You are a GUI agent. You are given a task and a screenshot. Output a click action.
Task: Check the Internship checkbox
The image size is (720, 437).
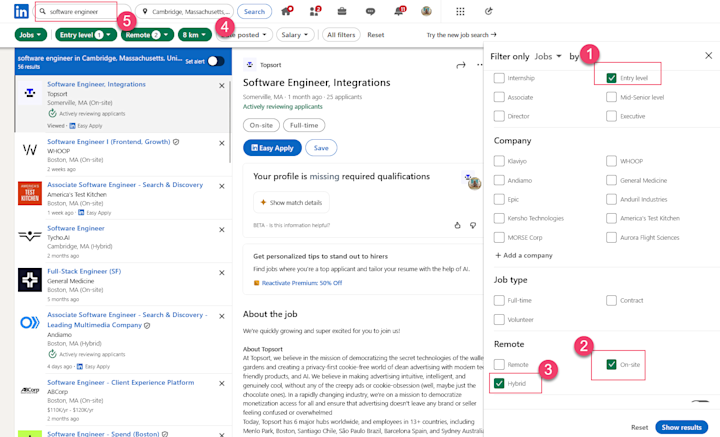(x=499, y=78)
